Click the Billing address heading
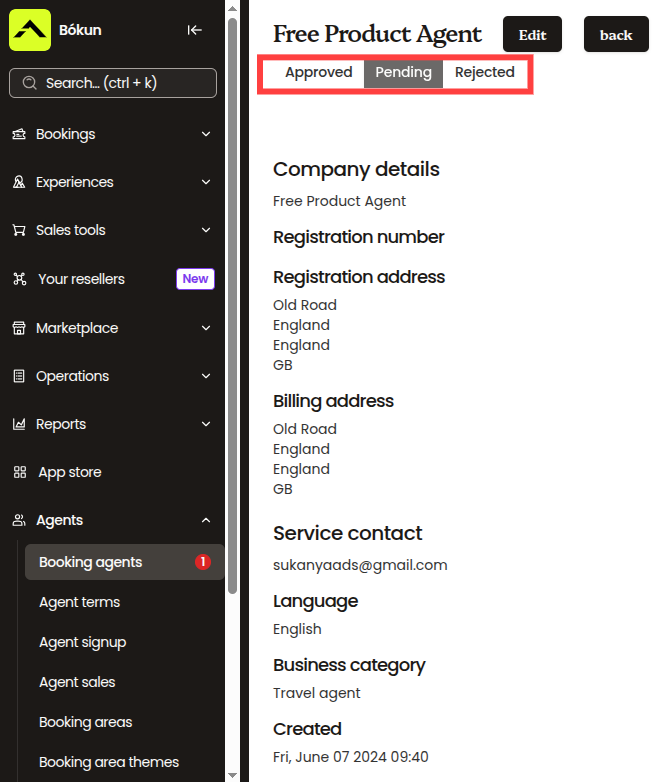This screenshot has width=660, height=782. coord(333,401)
